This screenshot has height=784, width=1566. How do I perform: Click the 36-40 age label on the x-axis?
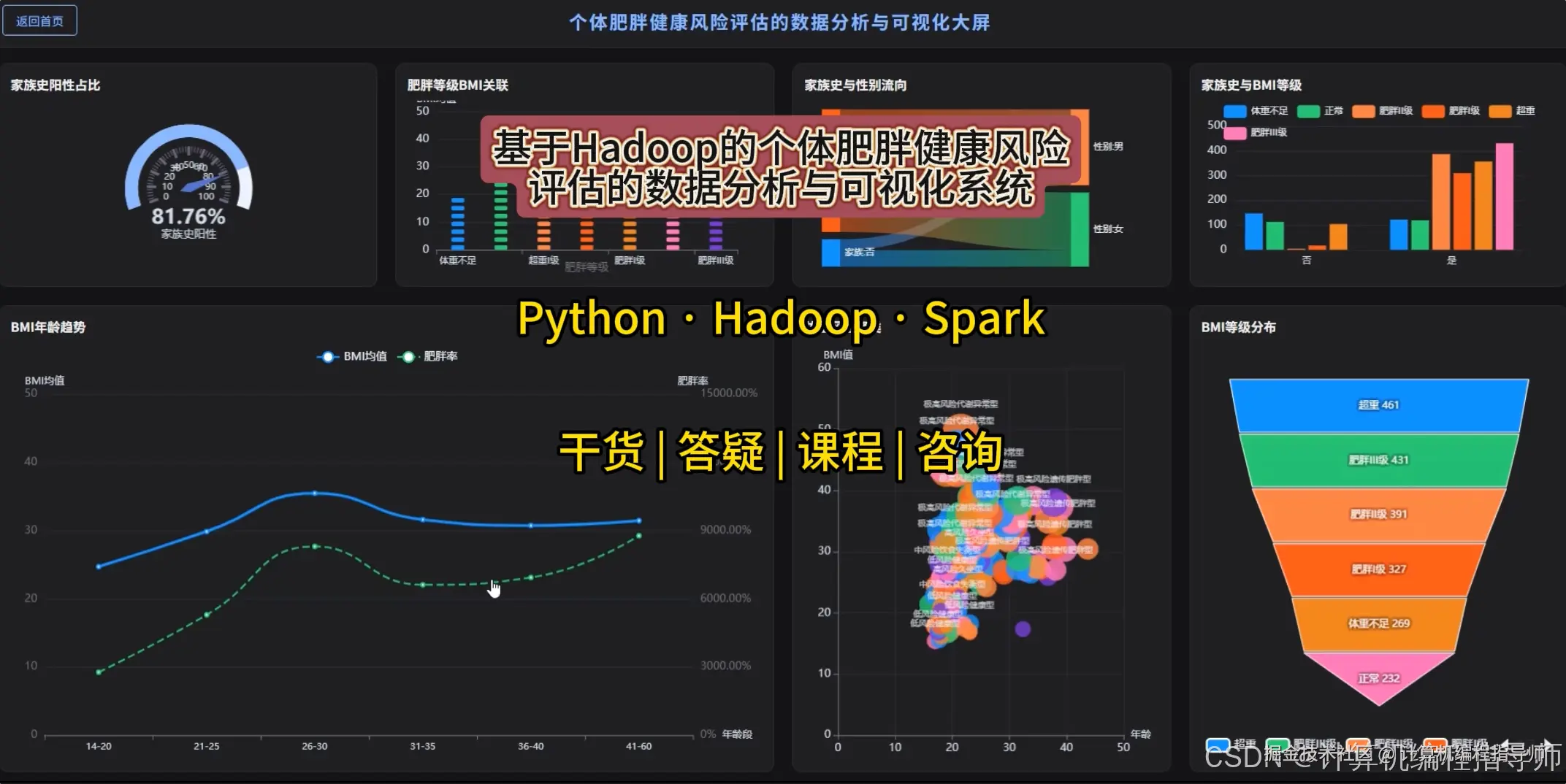click(530, 746)
